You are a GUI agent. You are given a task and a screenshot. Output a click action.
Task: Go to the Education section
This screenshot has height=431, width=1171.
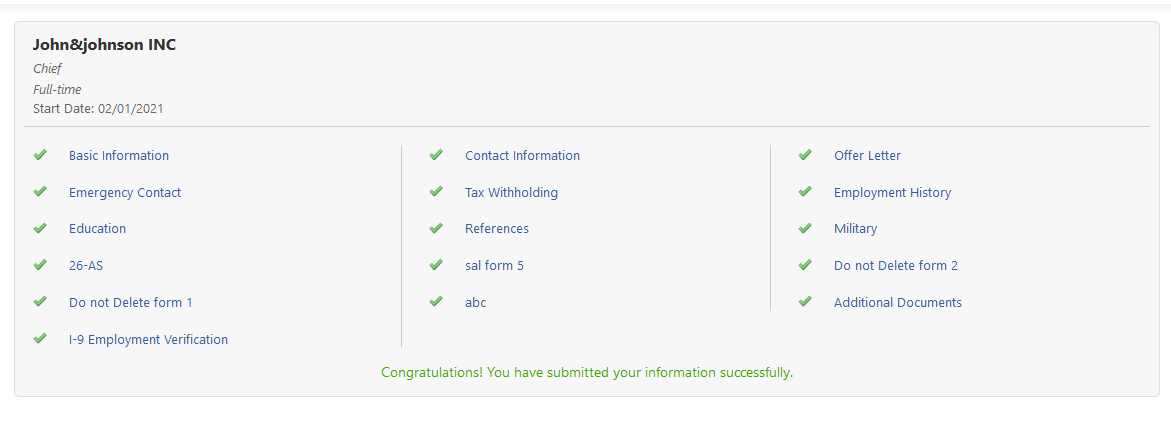click(97, 229)
